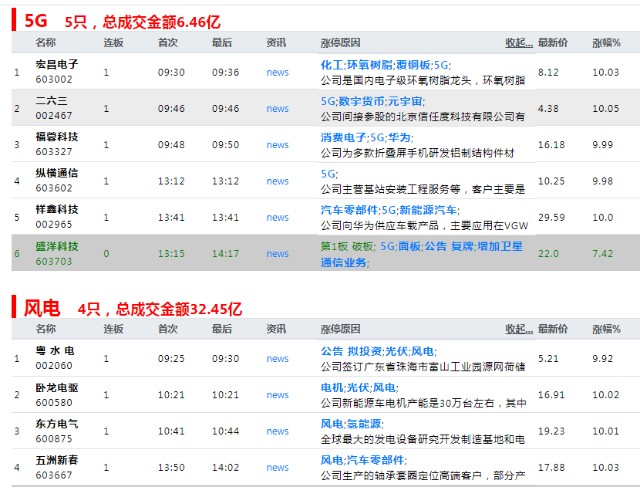Open news link for 祥鑫科技
640x487 pixels.
(x=277, y=217)
